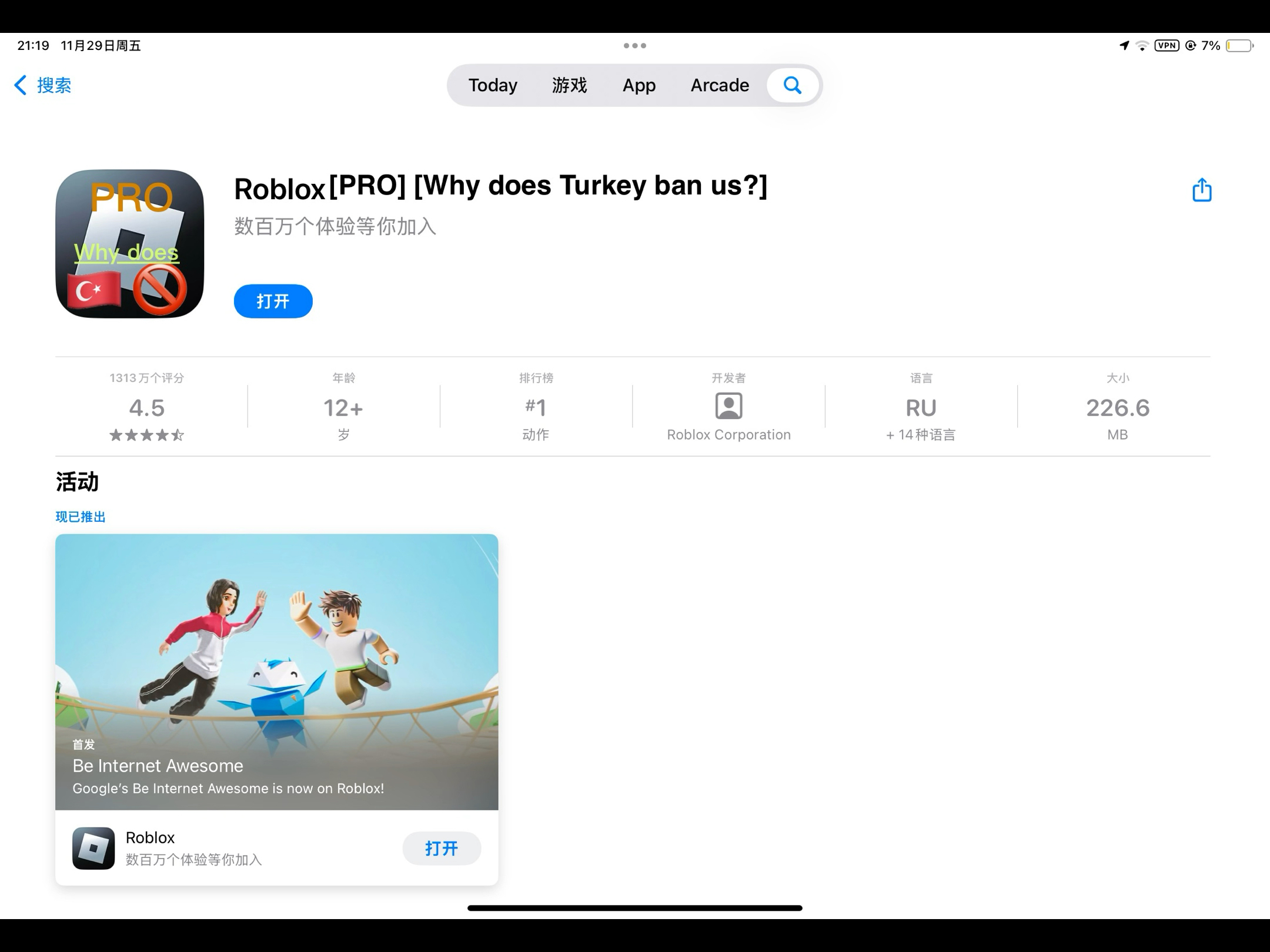This screenshot has width=1270, height=952.
Task: Tap the orientation lock status icon
Action: click(x=1191, y=45)
